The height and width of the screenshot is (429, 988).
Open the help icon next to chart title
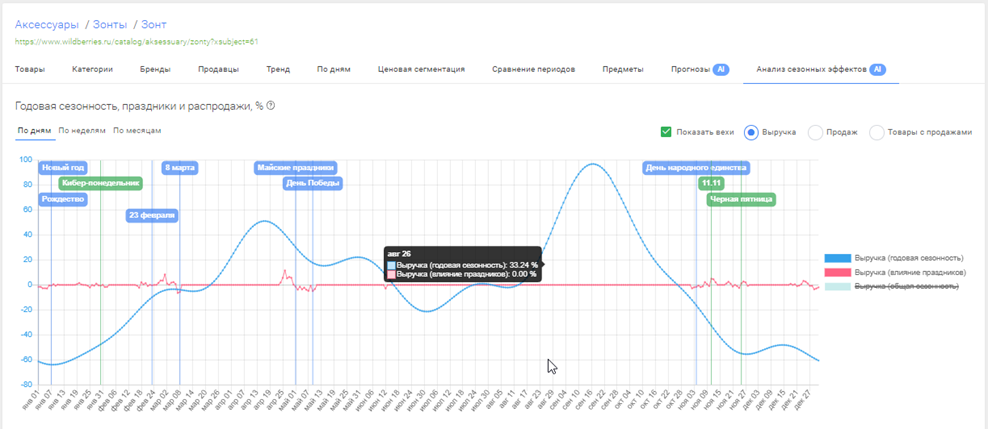(x=271, y=106)
